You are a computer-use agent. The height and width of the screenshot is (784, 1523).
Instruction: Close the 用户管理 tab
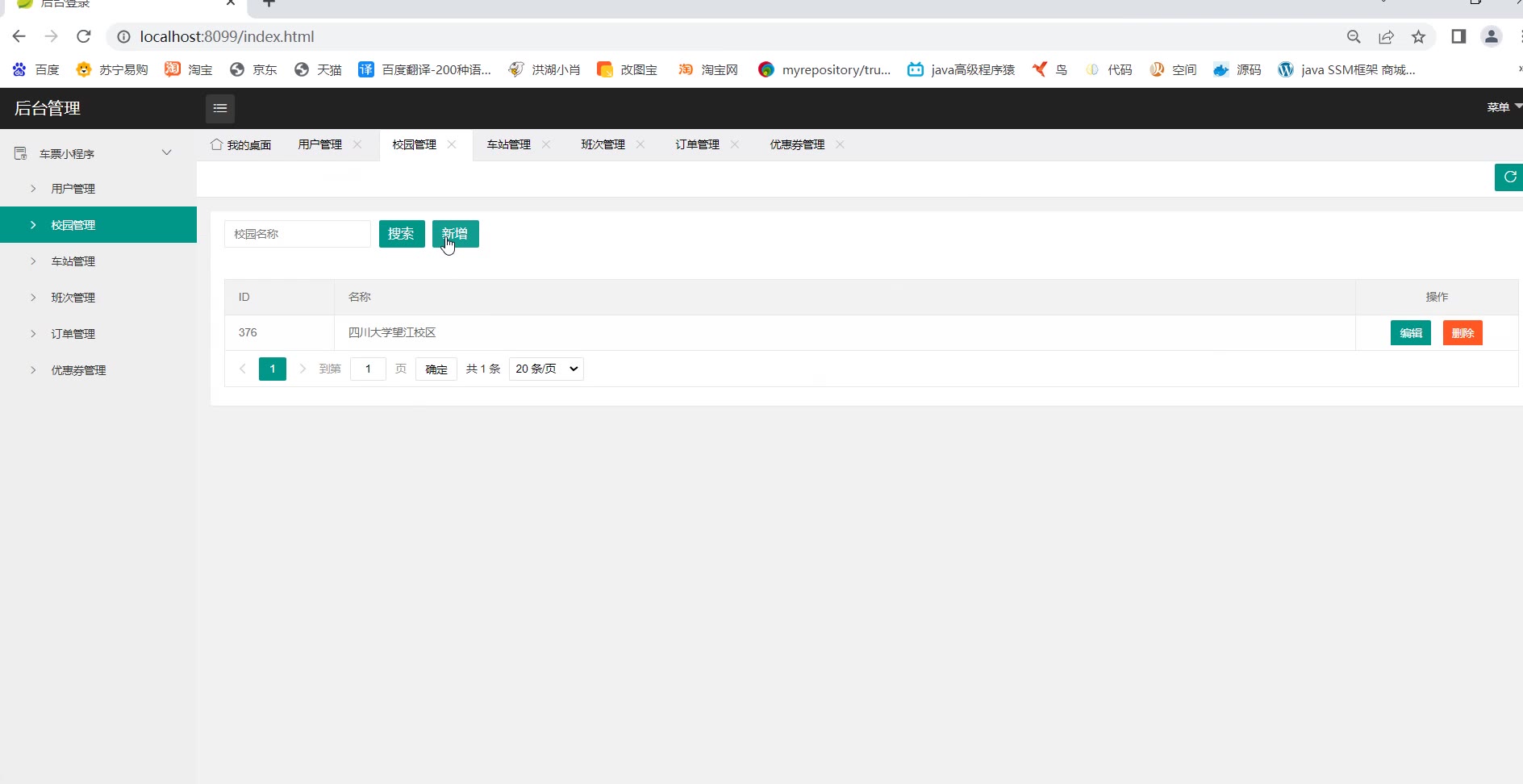[357, 144]
